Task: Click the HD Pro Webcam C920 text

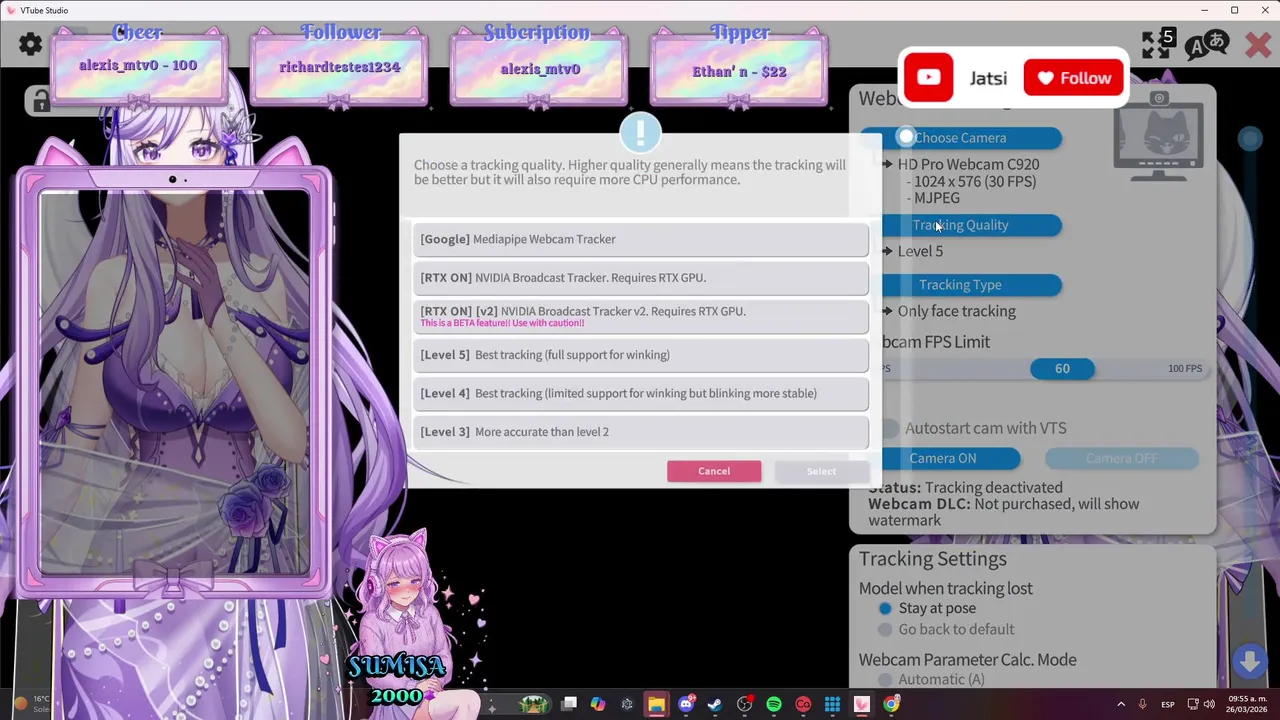Action: tap(968, 164)
